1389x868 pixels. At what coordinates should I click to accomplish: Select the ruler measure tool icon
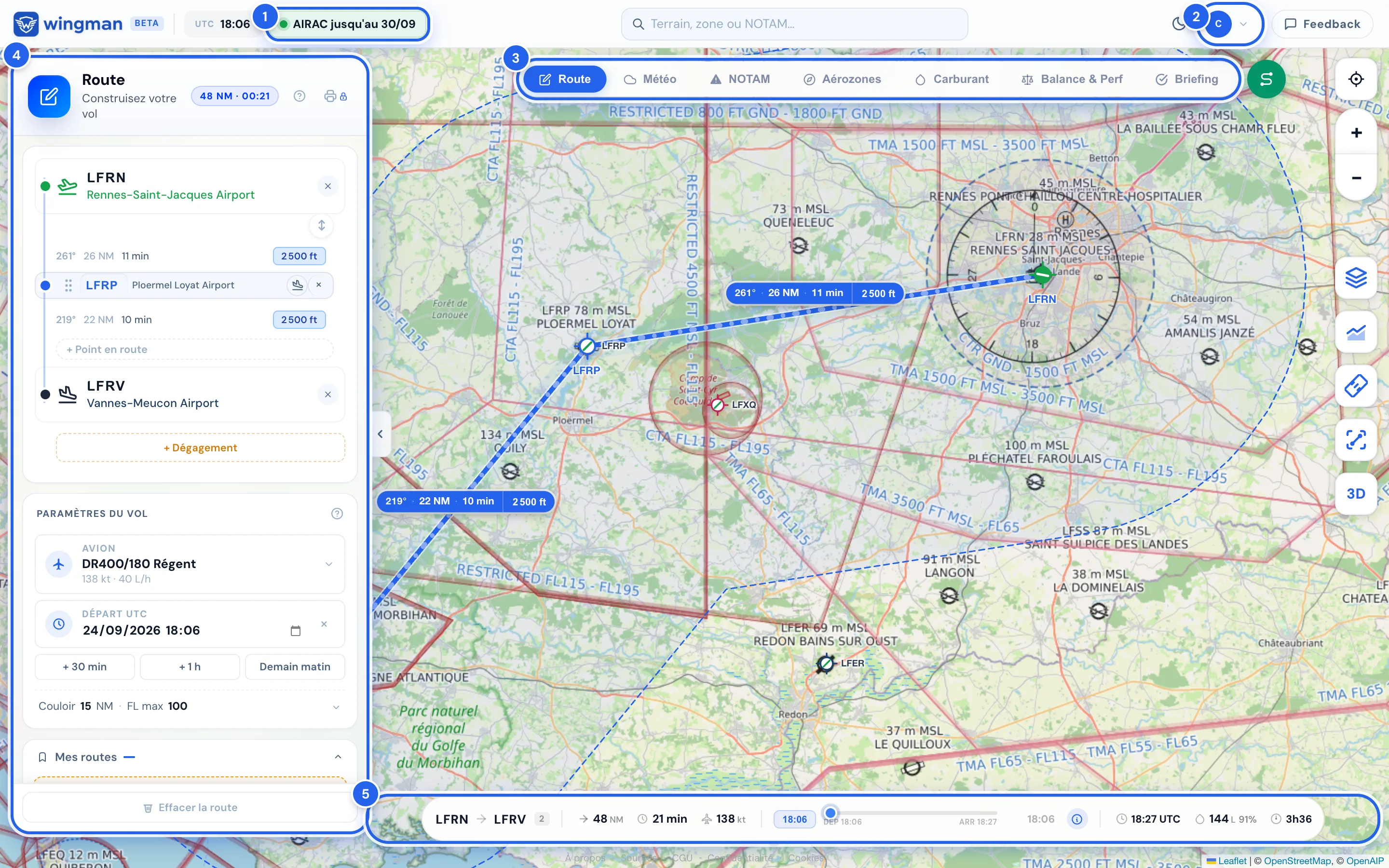(1356, 386)
